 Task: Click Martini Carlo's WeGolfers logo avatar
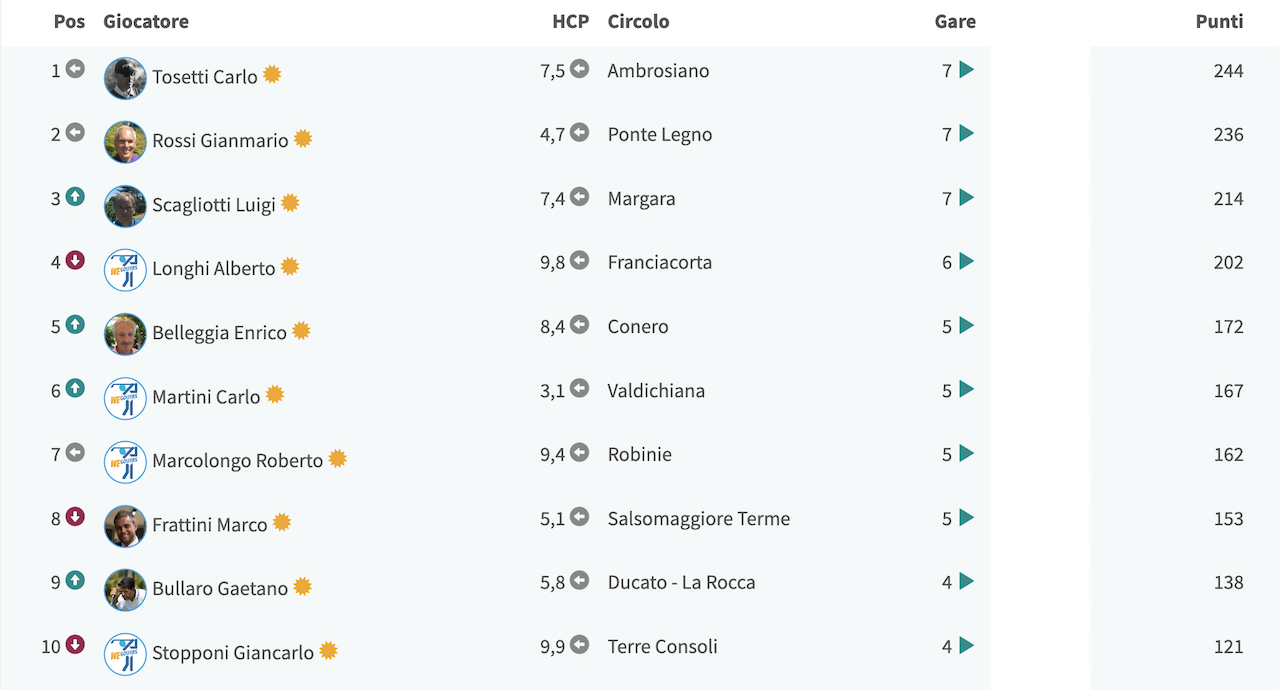(125, 398)
